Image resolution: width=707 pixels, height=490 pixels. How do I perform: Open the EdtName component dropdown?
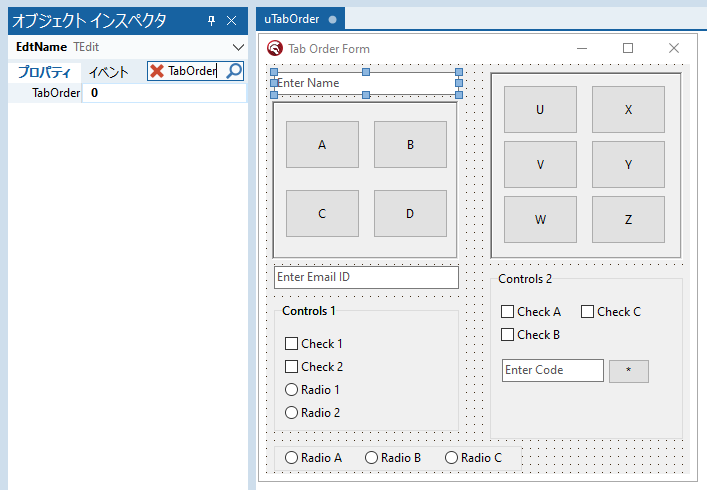click(238, 47)
